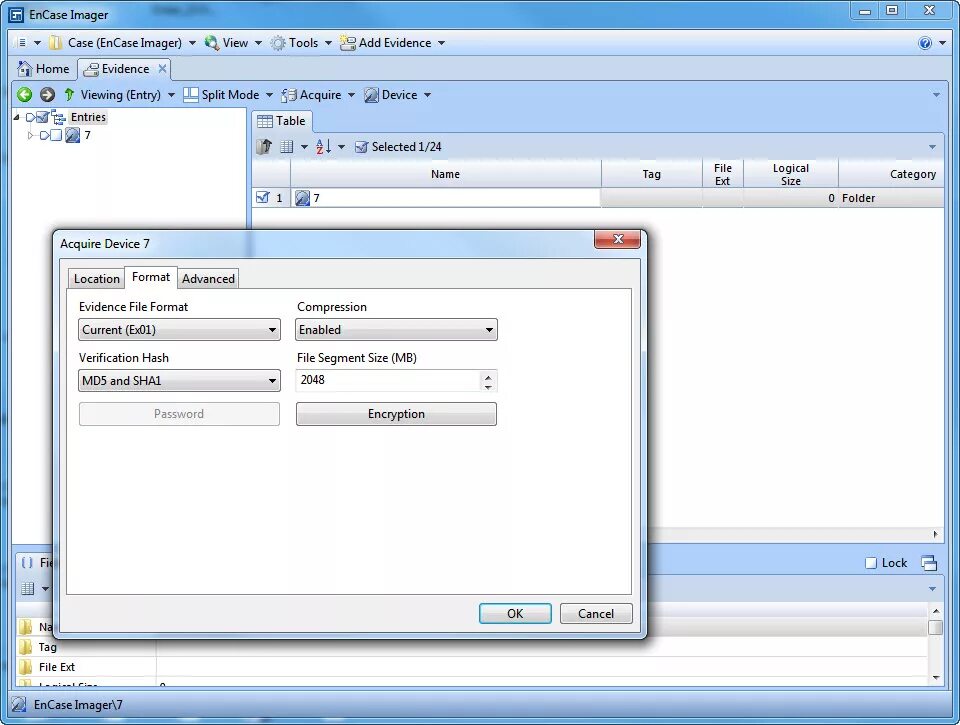
Task: Open the lower pane toolbar overflow arrow
Action: tap(932, 589)
